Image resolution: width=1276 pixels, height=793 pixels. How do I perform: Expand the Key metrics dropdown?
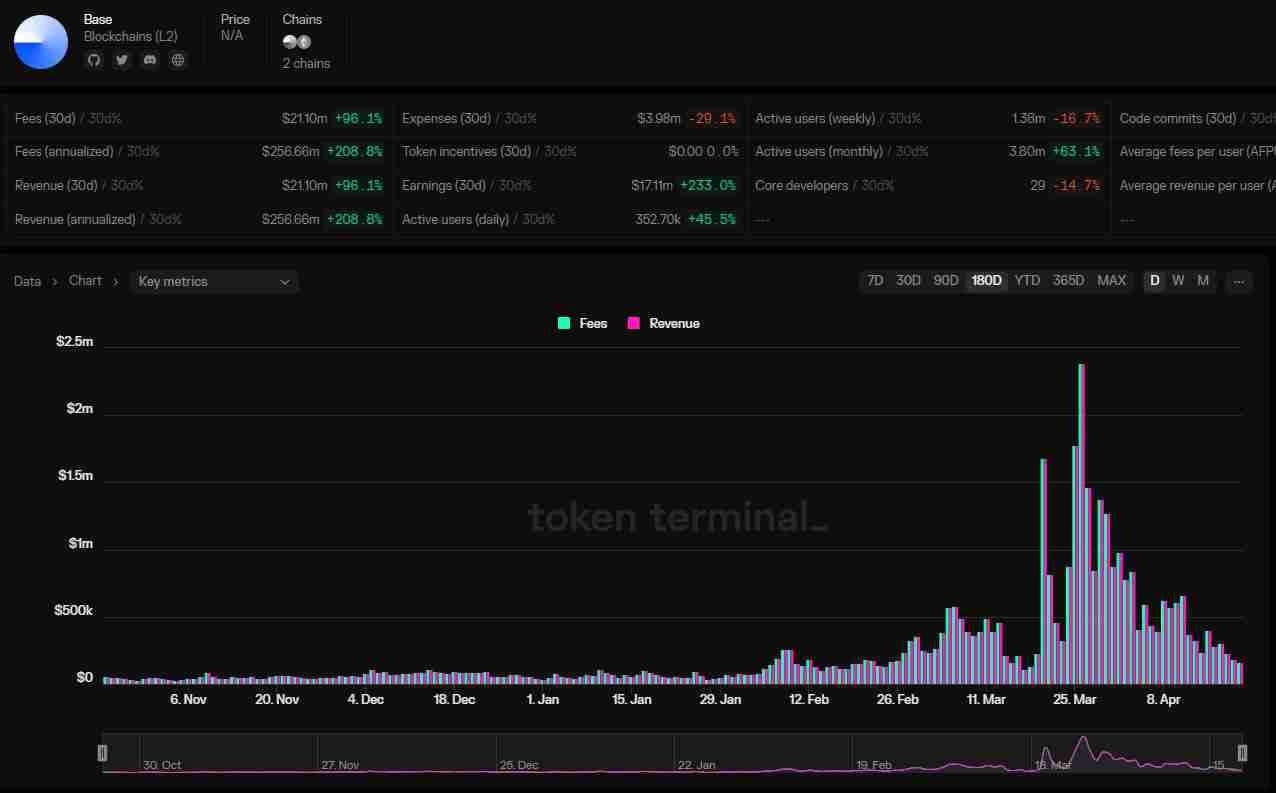214,282
